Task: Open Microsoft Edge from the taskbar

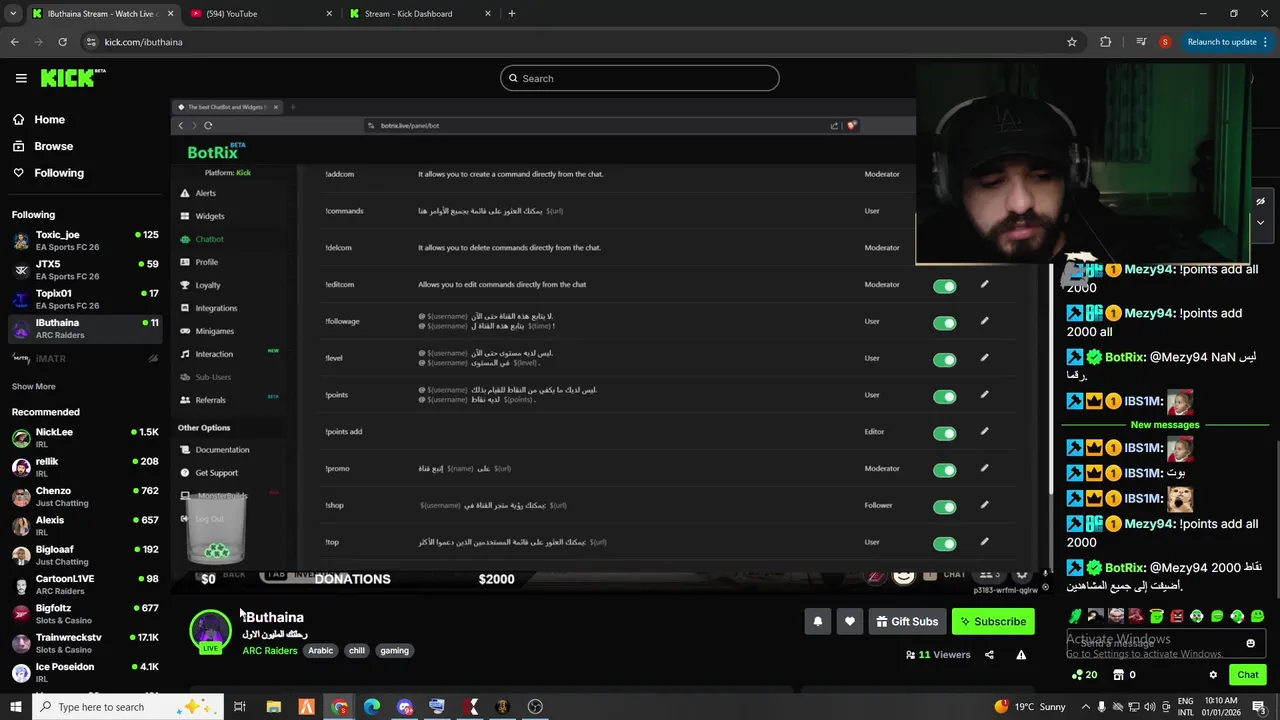Action: pos(372,707)
